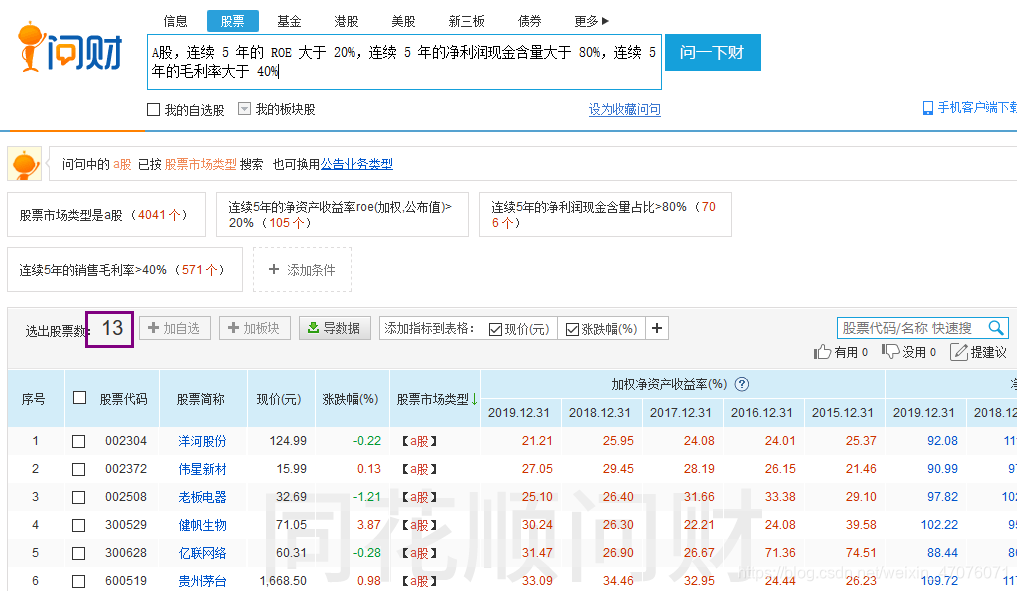The height and width of the screenshot is (591, 1017).
Task: Click the 序号 column header
Action: 34,399
